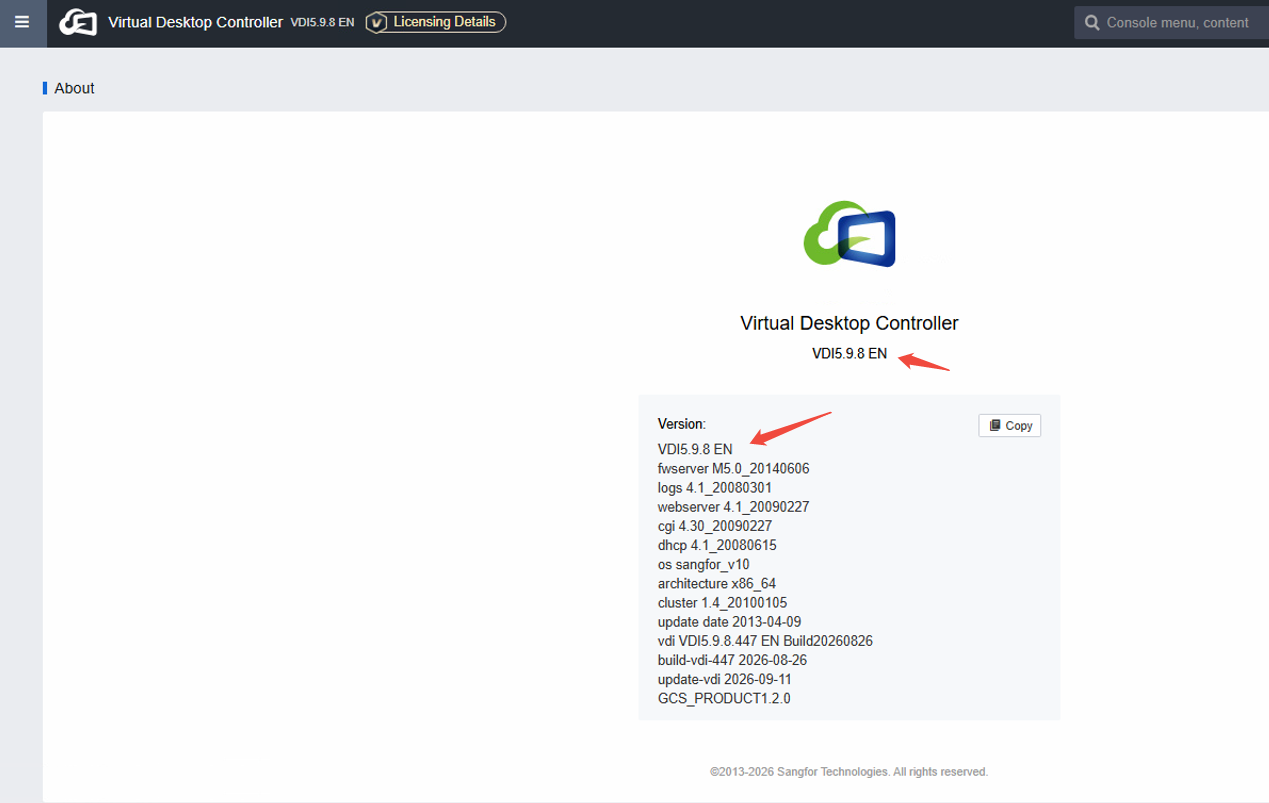Click the green-blue product logo on About page
Screen dimensions: 1269x803
(850, 233)
